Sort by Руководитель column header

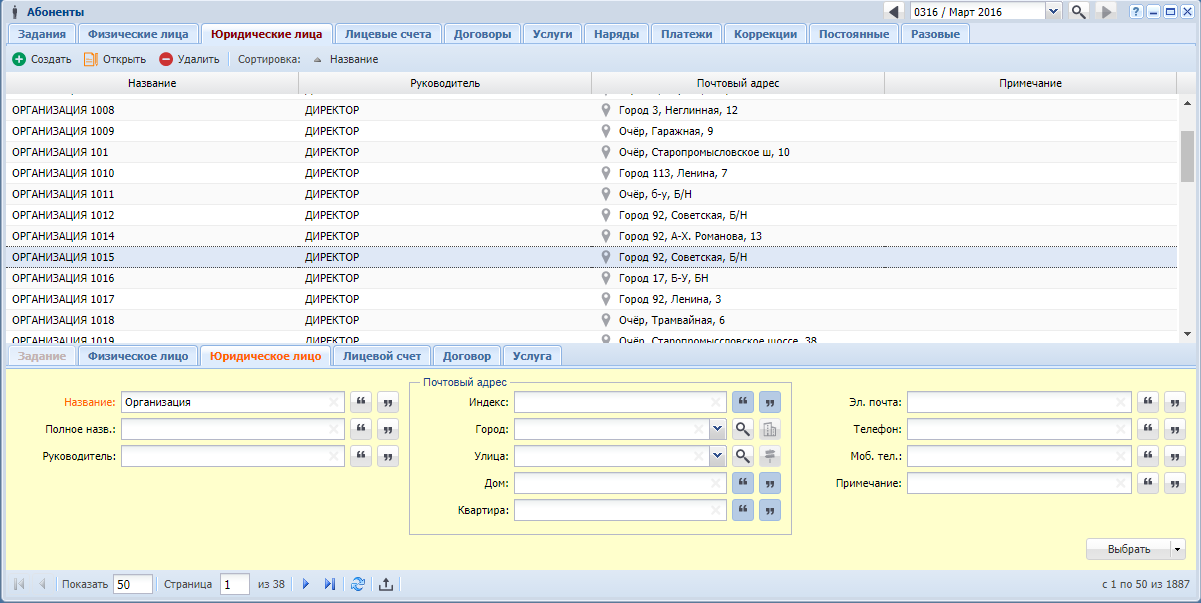tap(445, 83)
